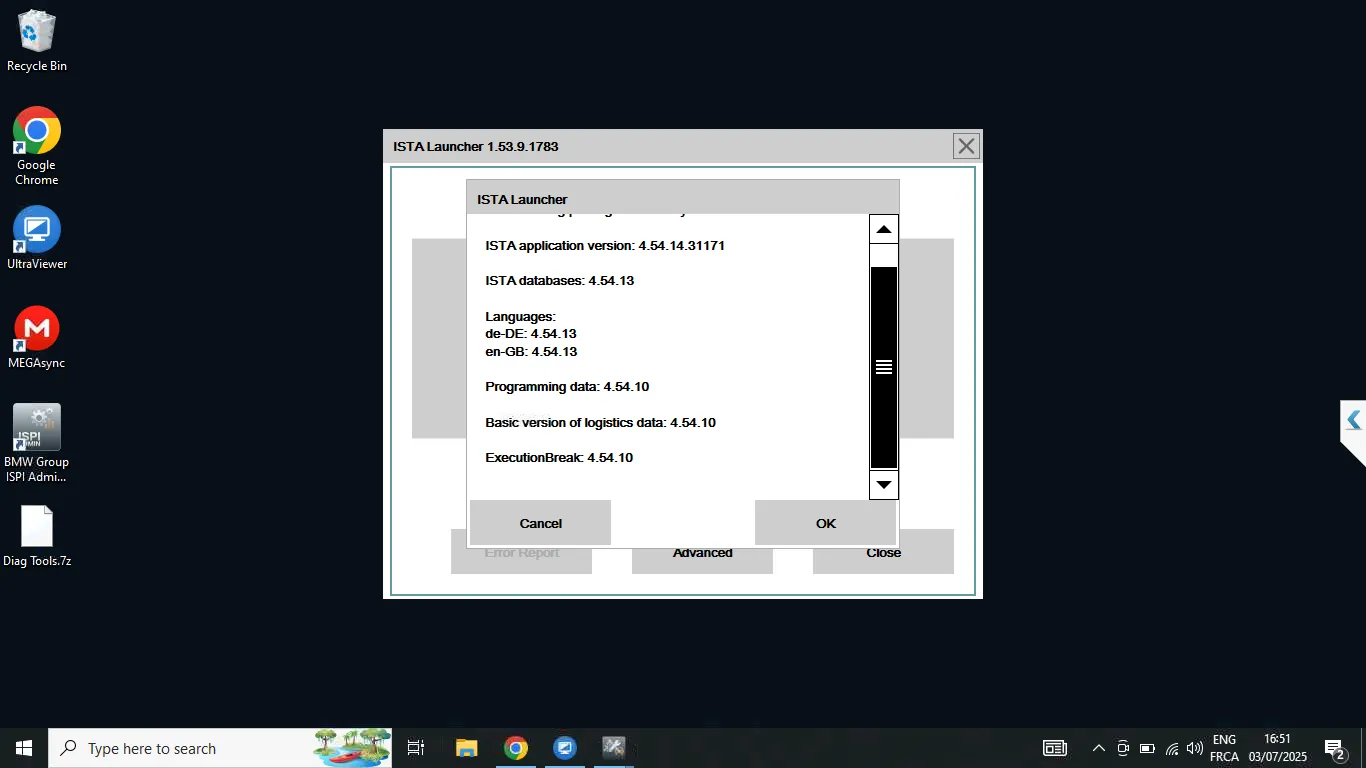Viewport: 1366px width, 768px height.
Task: Select the UltraViewer desktop shortcut
Action: click(x=37, y=238)
